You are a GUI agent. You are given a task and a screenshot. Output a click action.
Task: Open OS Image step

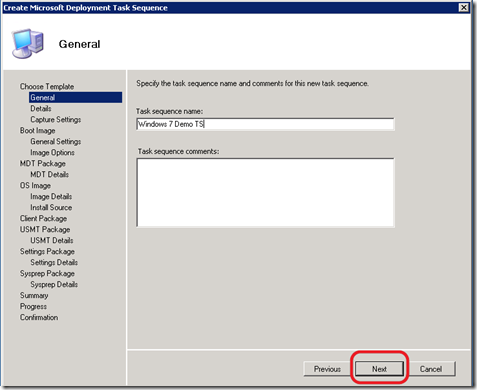click(x=35, y=185)
